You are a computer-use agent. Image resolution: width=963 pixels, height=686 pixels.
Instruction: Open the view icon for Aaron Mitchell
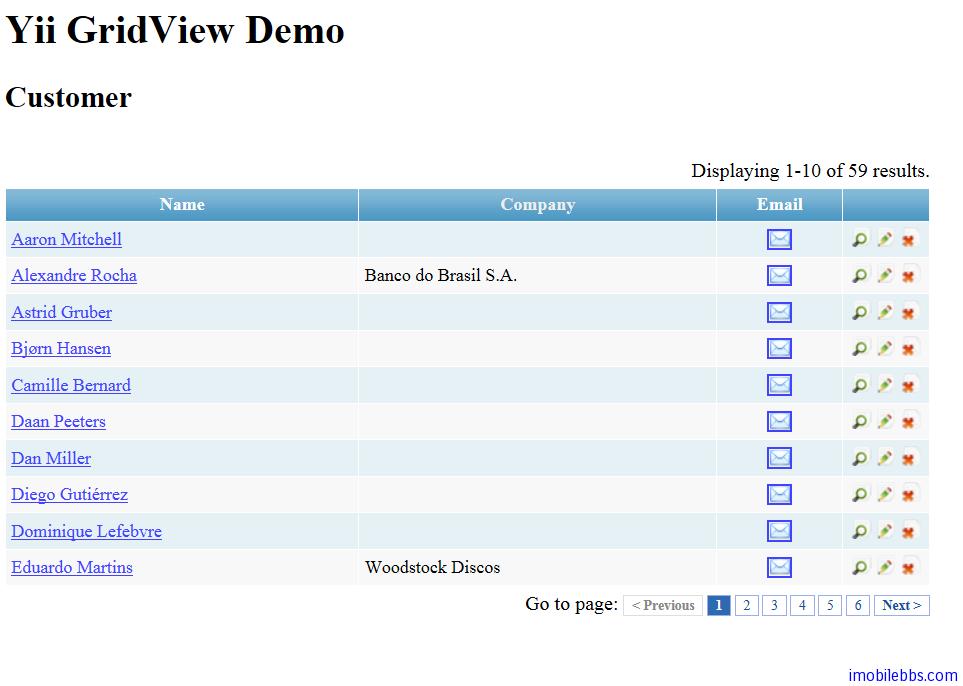(x=860, y=239)
